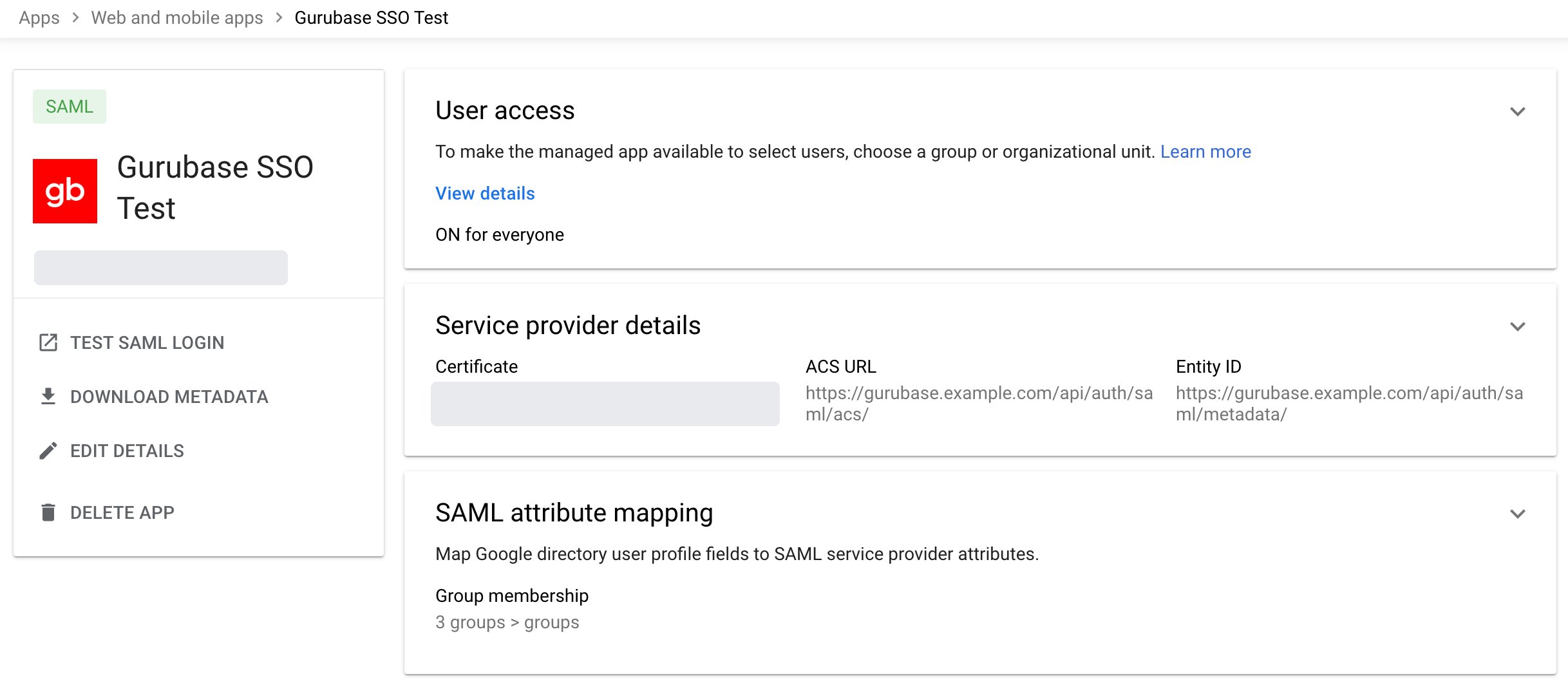Screen dimensions: 1568x683
Task: Open Web and mobile apps breadcrumb
Action: (177, 18)
